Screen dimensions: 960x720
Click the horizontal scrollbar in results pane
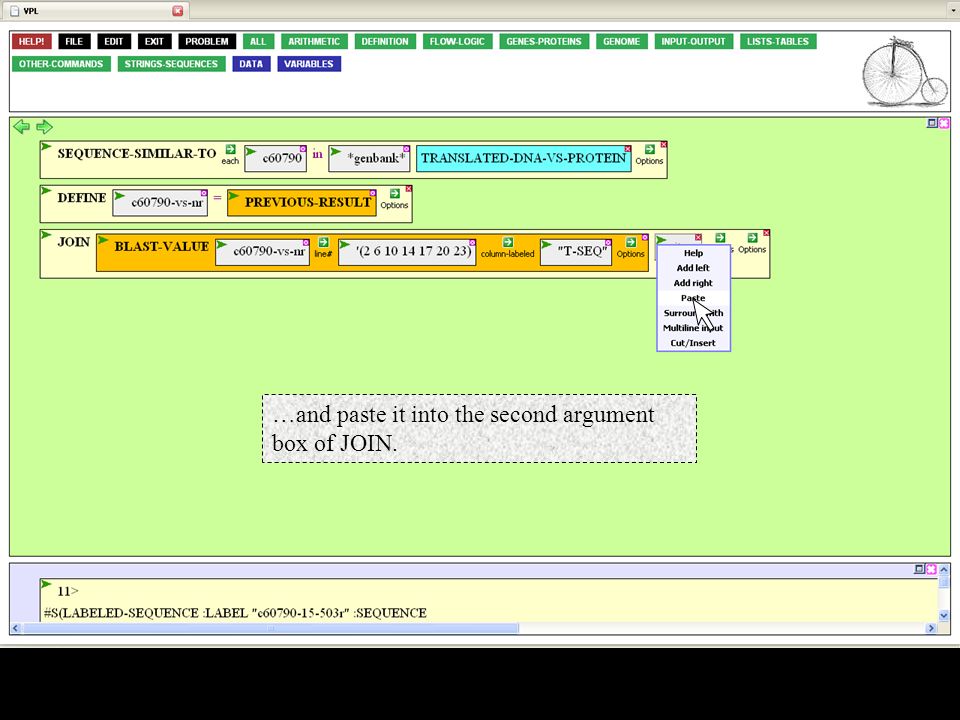(271, 628)
